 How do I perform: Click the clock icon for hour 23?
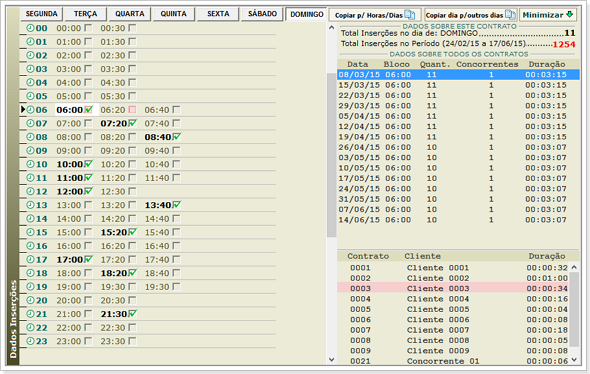tap(30, 341)
